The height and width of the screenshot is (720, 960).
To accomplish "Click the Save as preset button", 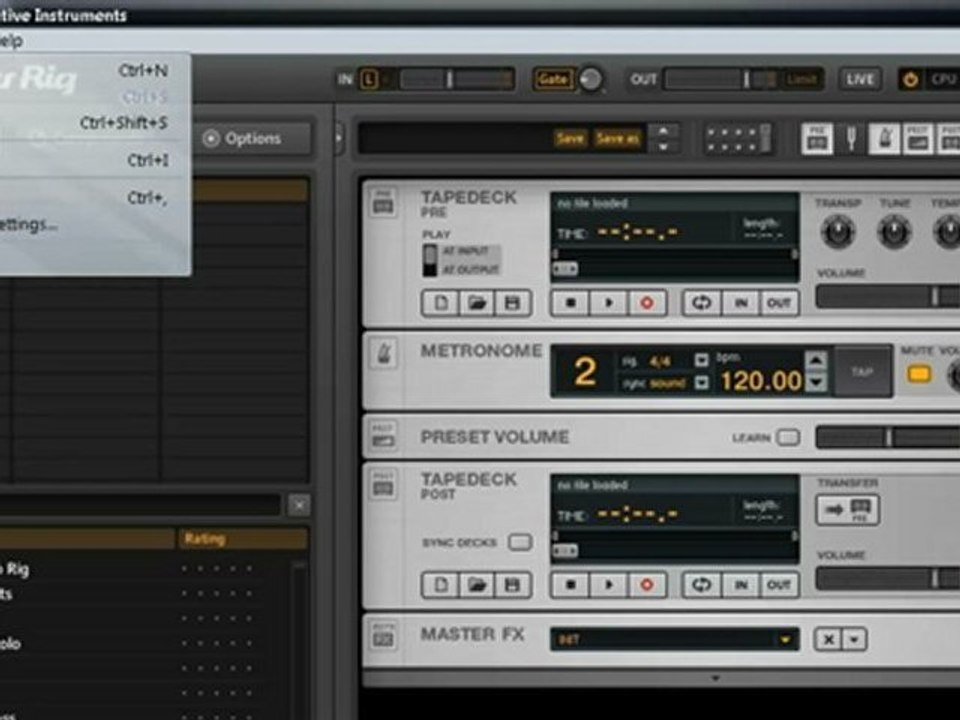I will pyautogui.click(x=617, y=139).
